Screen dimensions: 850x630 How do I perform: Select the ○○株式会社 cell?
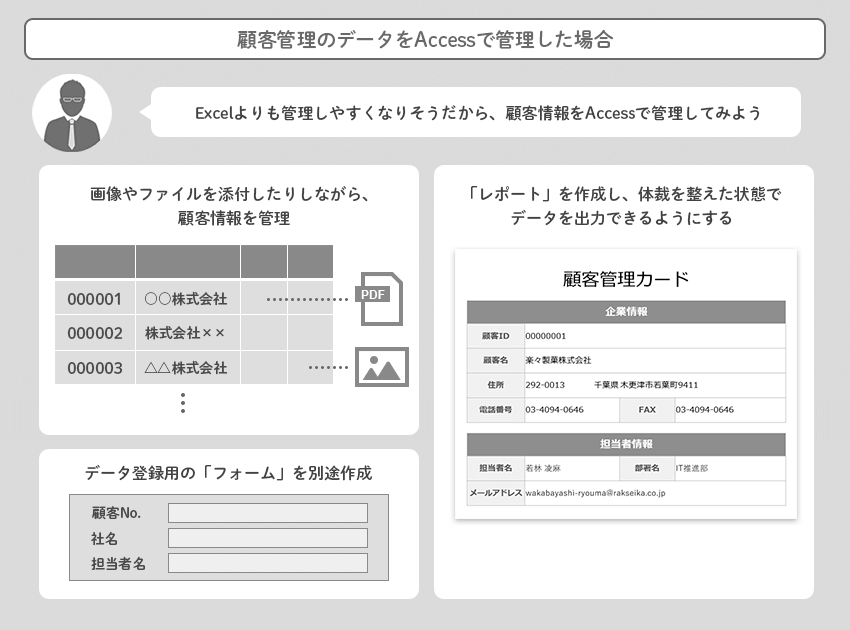[188, 298]
